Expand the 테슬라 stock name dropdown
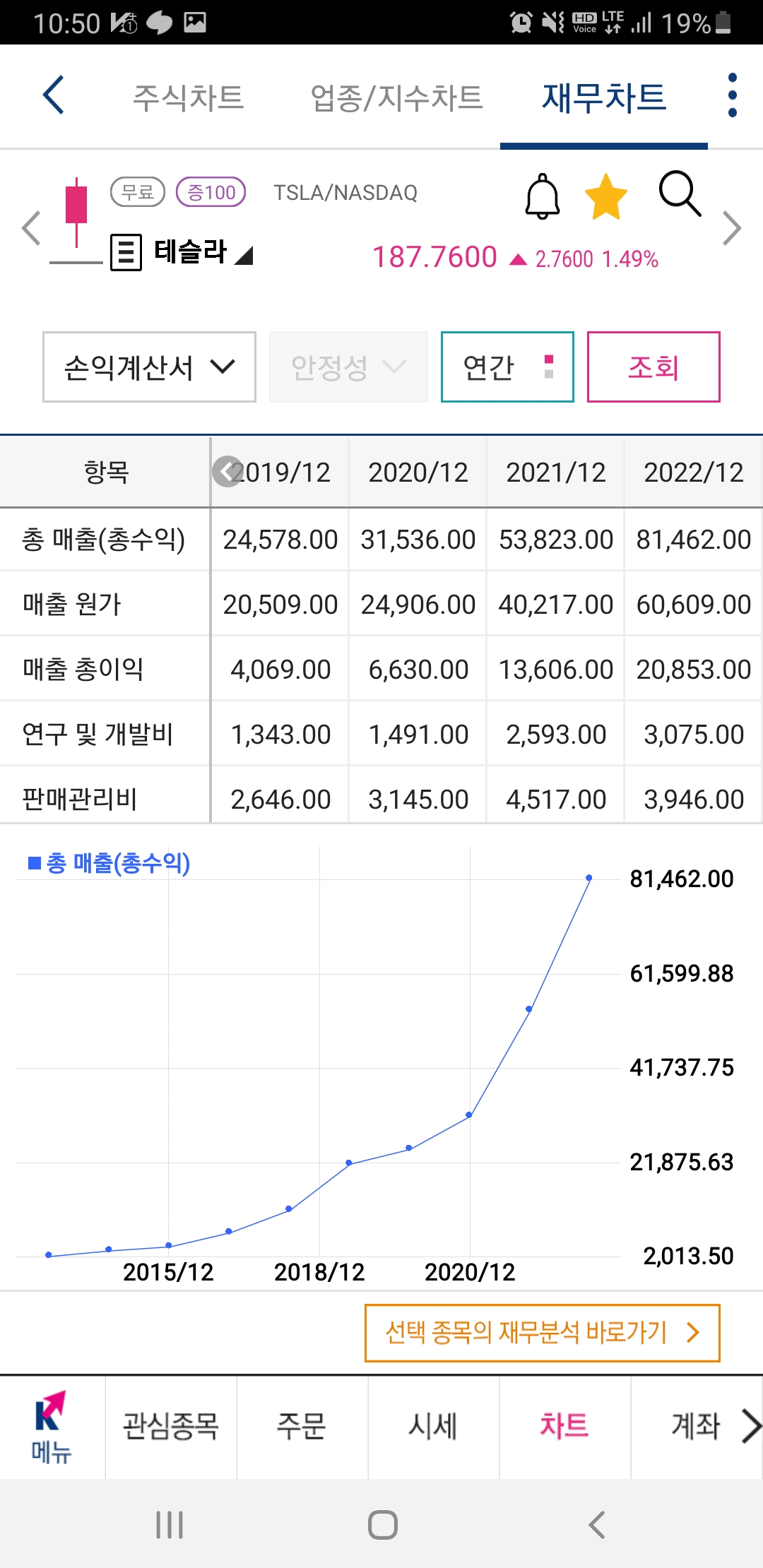 point(203,251)
